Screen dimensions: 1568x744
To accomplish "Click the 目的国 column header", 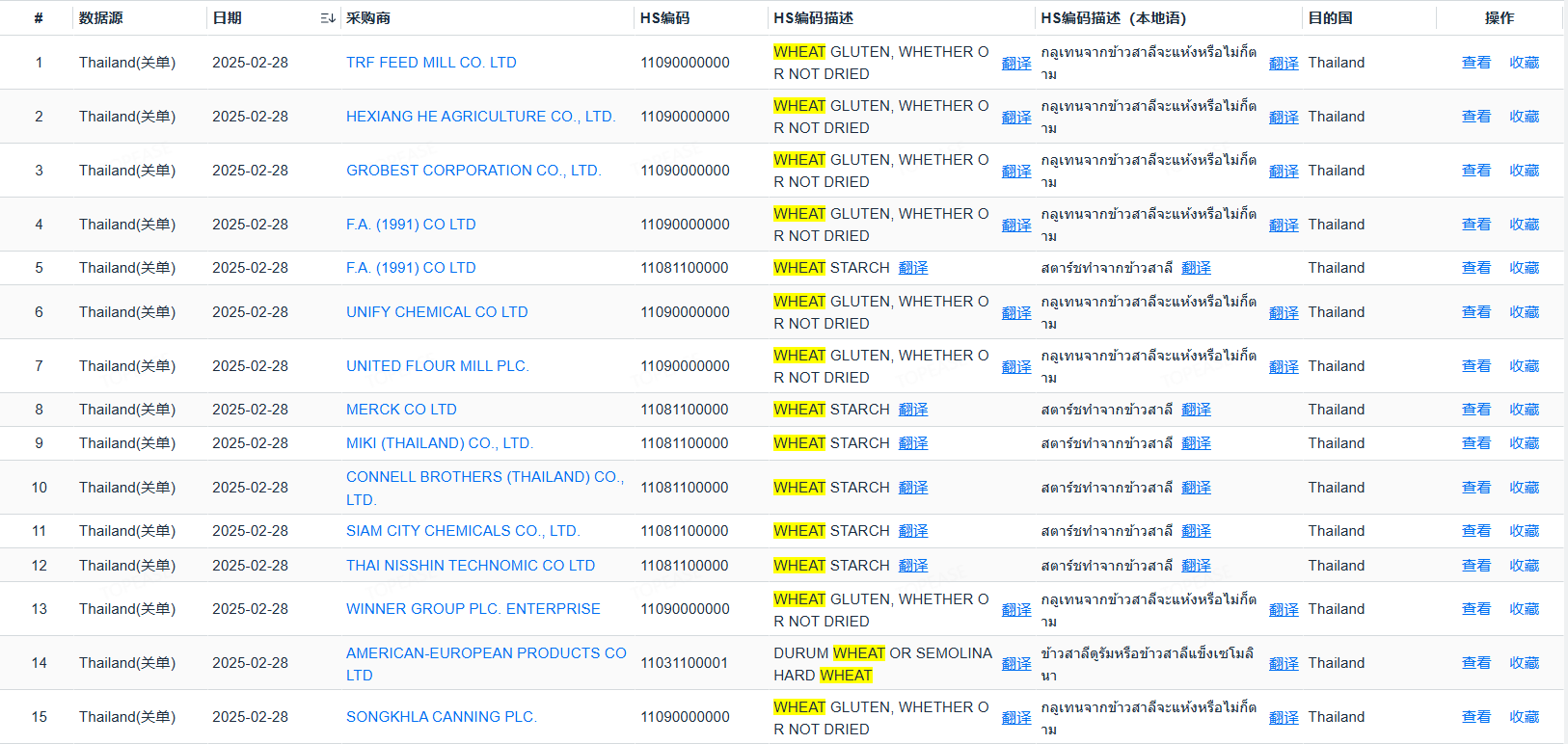I will (x=1330, y=18).
